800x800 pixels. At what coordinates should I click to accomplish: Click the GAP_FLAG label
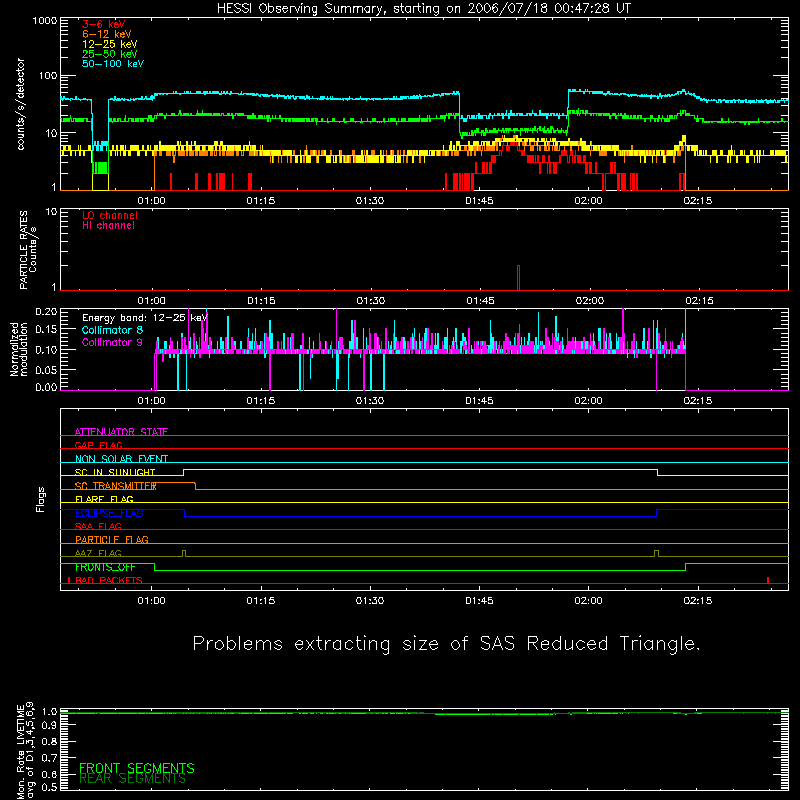pyautogui.click(x=98, y=445)
